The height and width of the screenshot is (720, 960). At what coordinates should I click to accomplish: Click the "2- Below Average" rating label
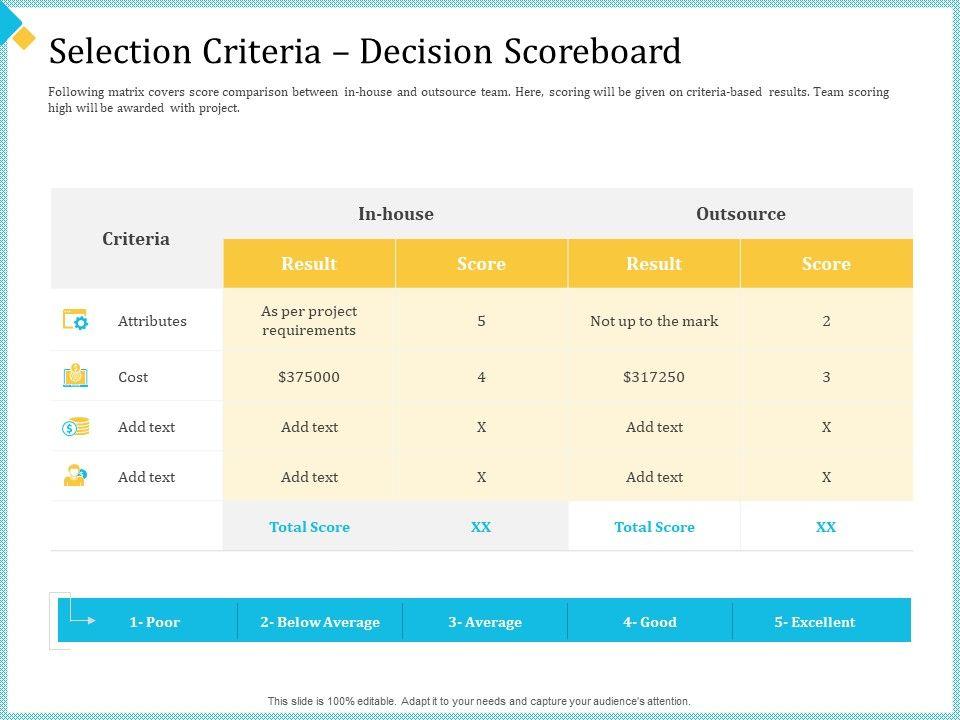320,622
